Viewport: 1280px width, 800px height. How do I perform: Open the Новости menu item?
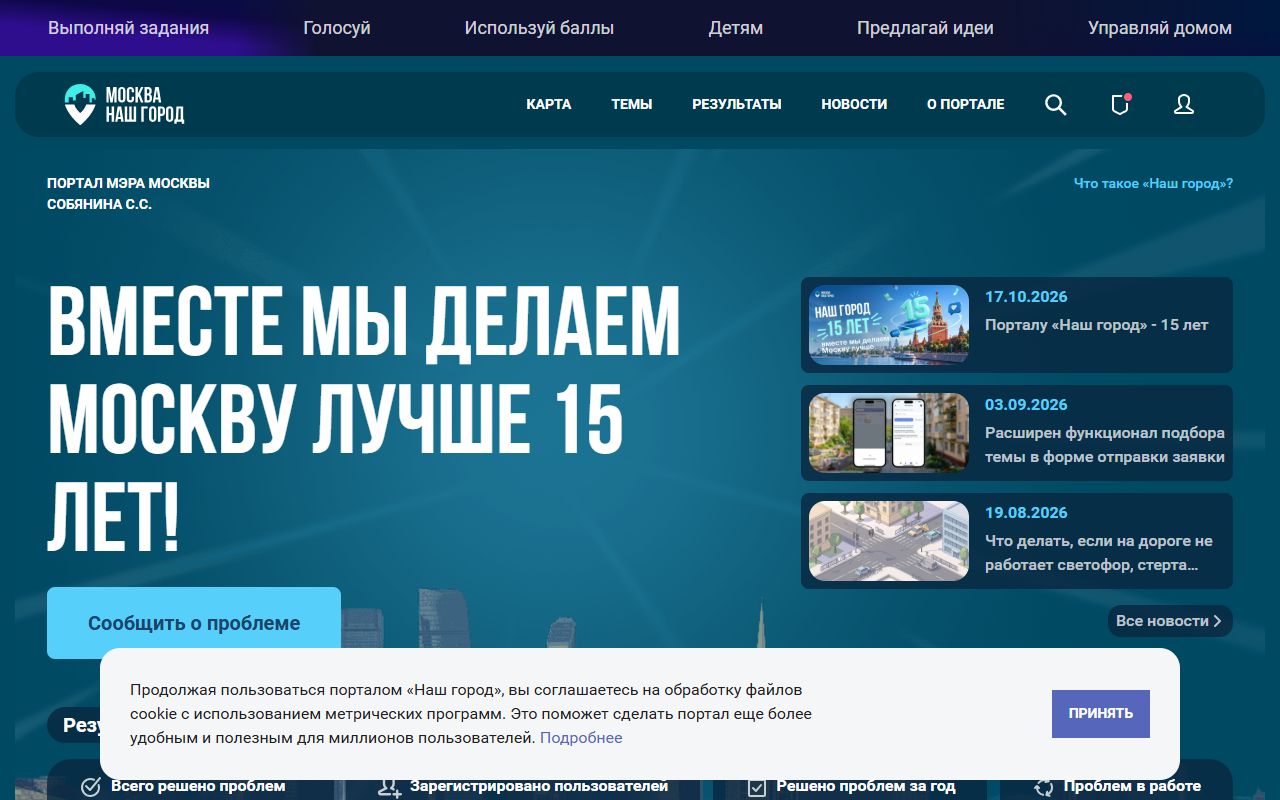[854, 104]
